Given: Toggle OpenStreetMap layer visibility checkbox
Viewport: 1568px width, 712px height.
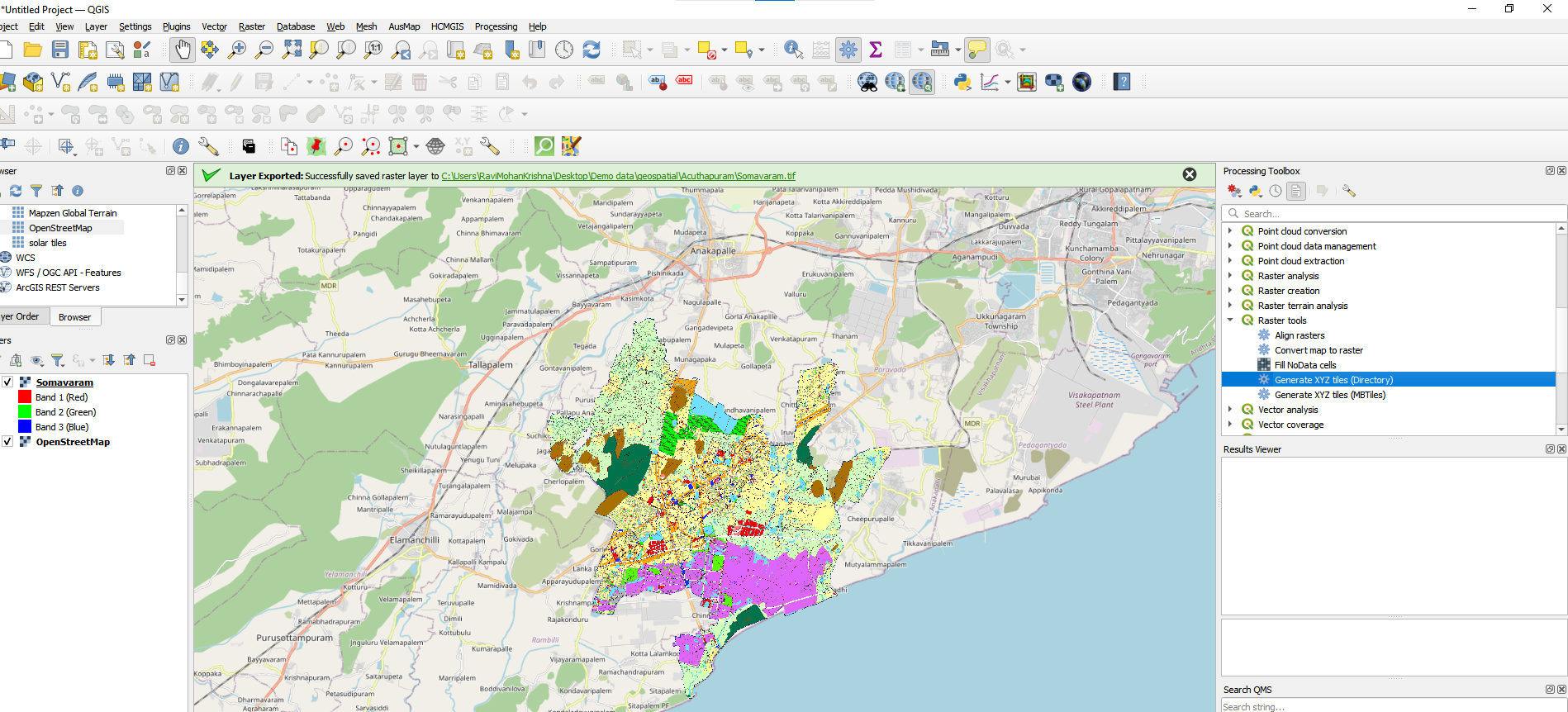Looking at the screenshot, I should (7, 442).
